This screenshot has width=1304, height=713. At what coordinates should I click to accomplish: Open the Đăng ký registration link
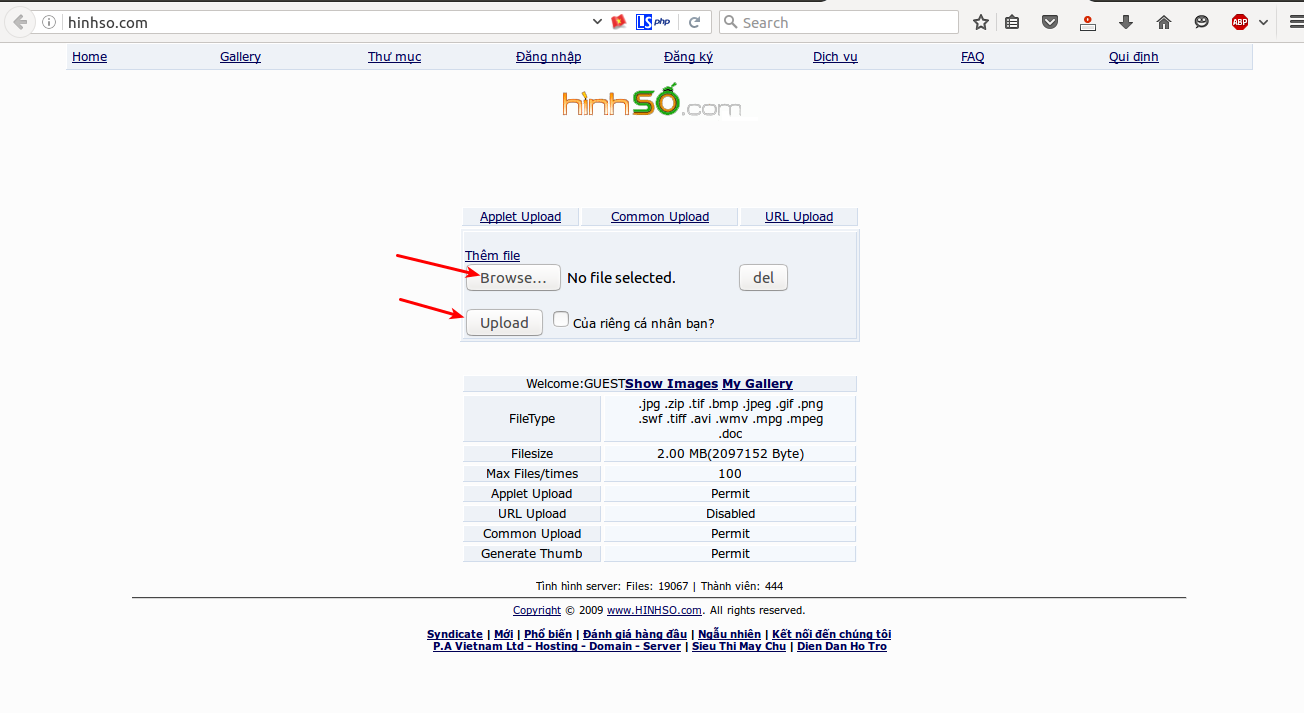(688, 57)
